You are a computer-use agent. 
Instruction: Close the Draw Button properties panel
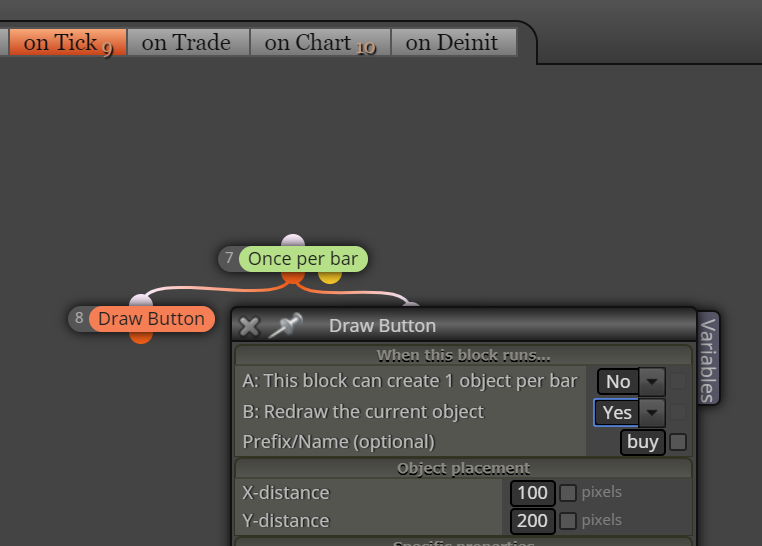coord(249,326)
